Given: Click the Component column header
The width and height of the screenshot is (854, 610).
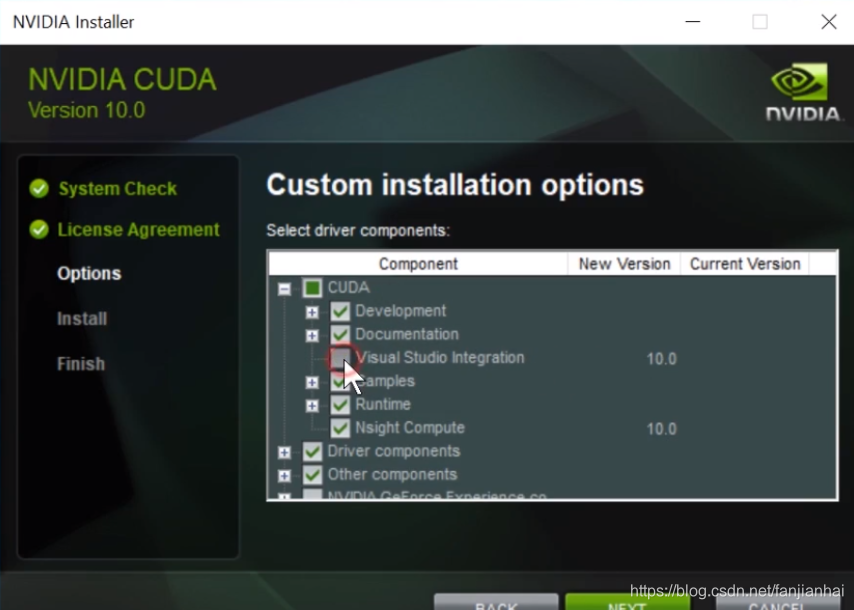Looking at the screenshot, I should (x=418, y=264).
